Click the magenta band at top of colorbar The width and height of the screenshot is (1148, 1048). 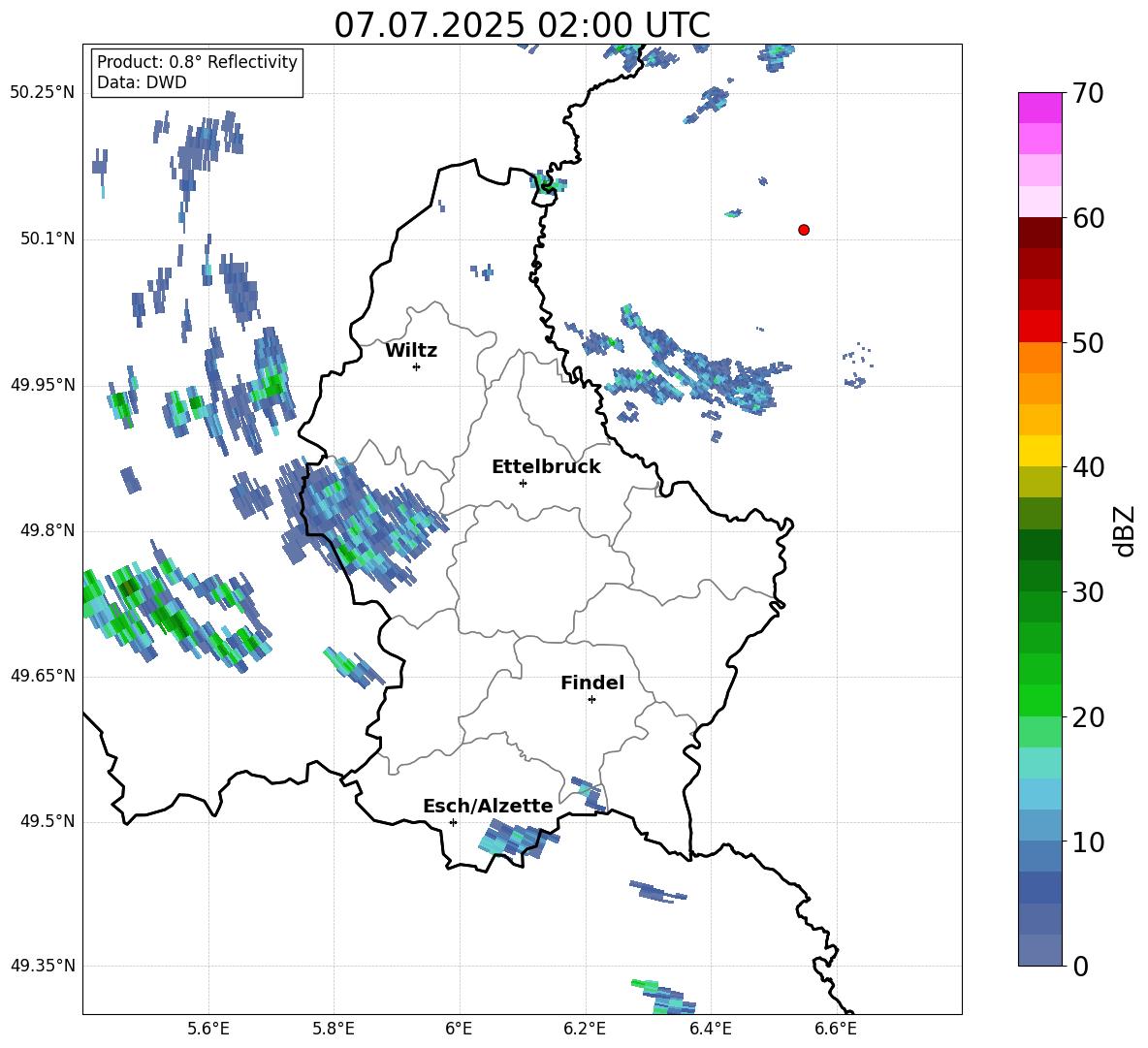pos(1040,108)
